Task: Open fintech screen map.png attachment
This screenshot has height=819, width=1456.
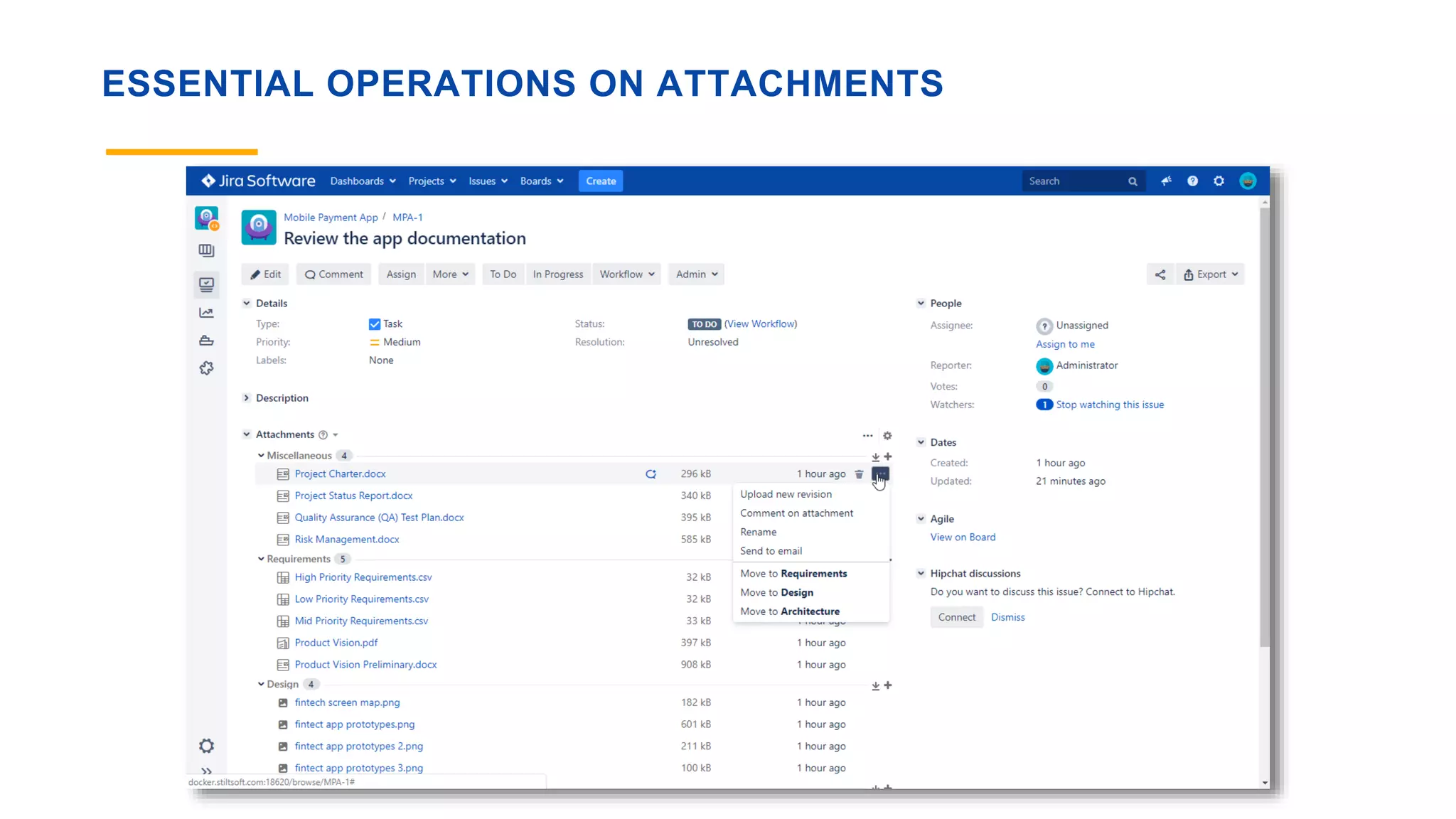Action: tap(348, 702)
